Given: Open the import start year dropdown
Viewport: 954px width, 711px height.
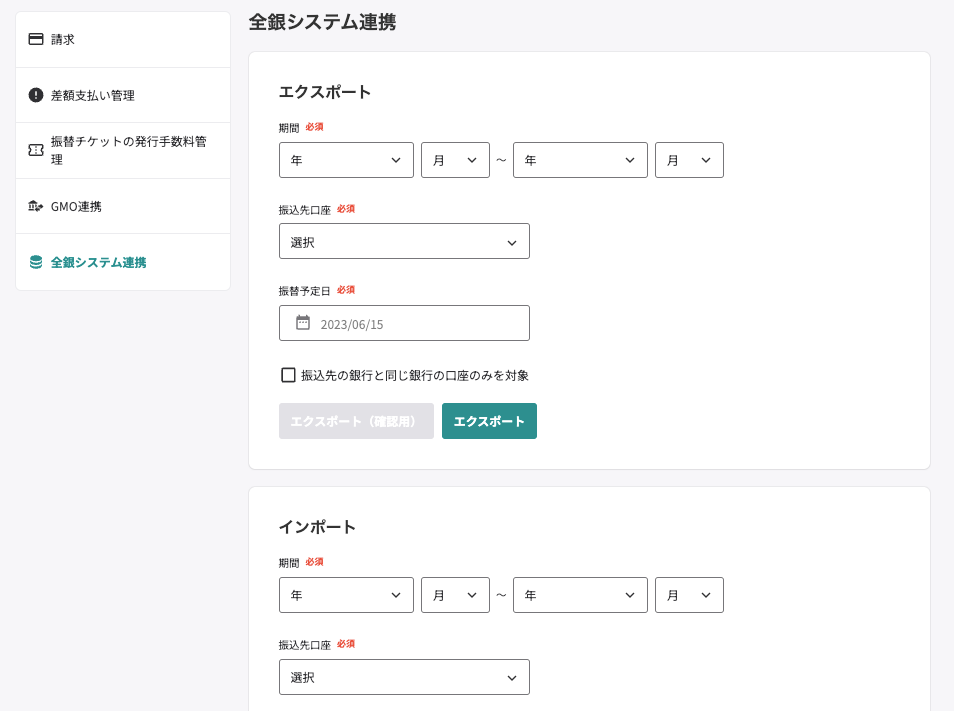Looking at the screenshot, I should [346, 595].
